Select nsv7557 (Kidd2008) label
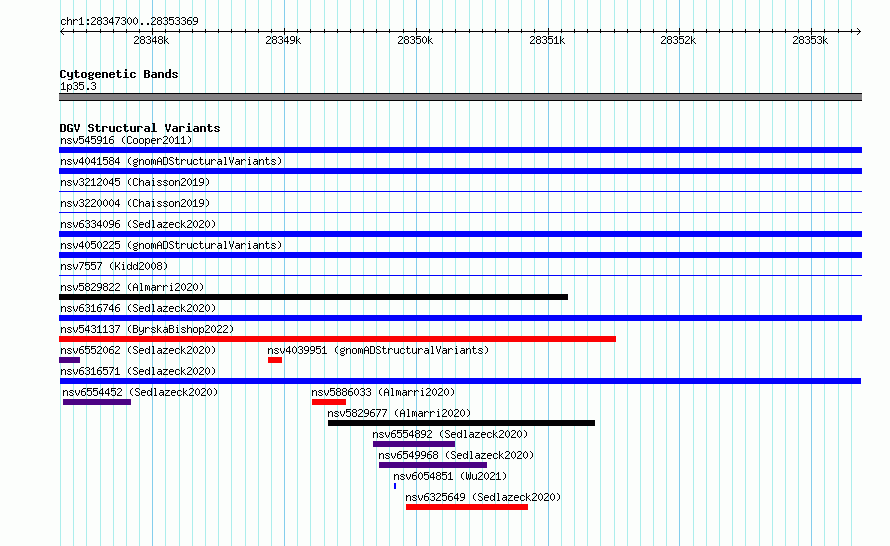 pyautogui.click(x=114, y=266)
